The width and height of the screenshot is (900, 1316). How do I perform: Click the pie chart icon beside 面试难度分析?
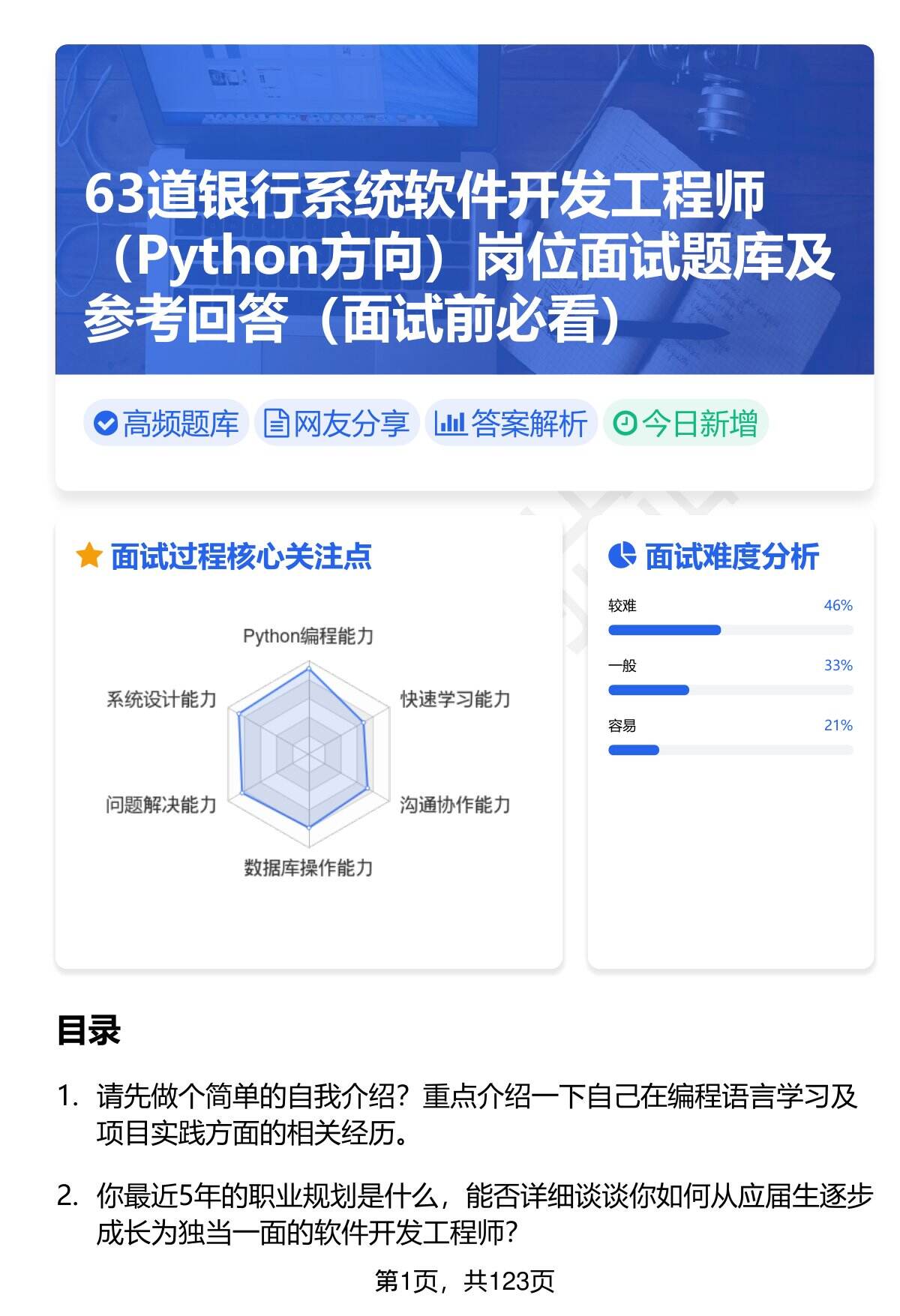[622, 556]
